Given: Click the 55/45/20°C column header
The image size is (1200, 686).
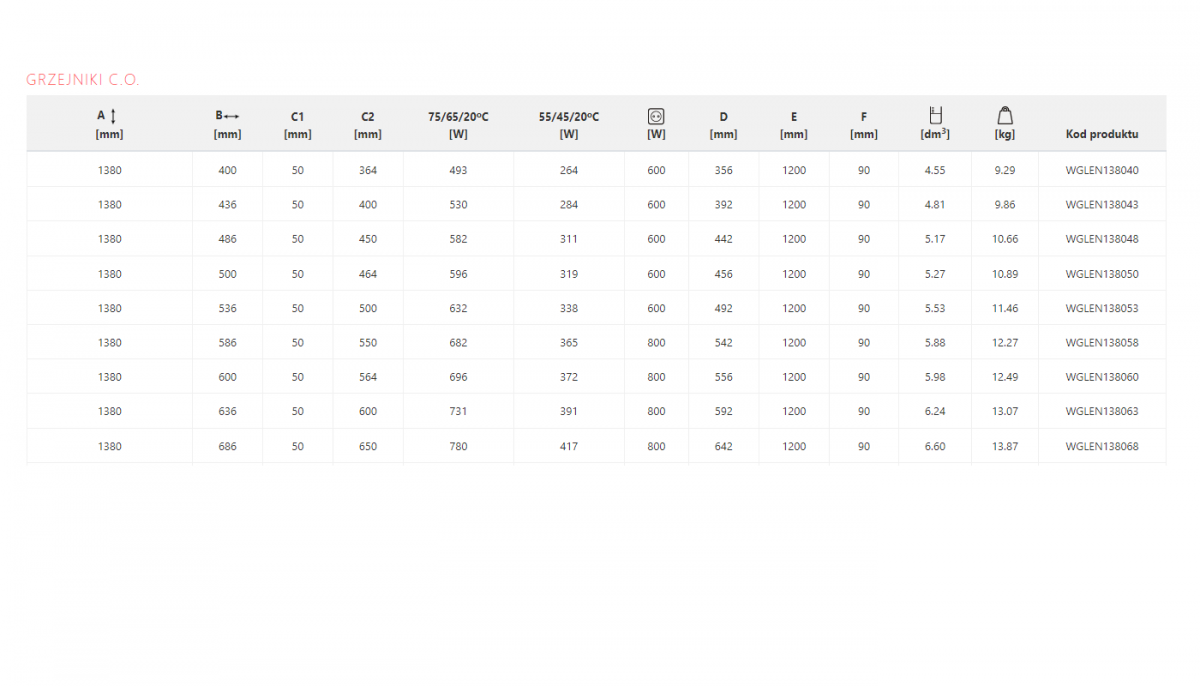Looking at the screenshot, I should [568, 117].
